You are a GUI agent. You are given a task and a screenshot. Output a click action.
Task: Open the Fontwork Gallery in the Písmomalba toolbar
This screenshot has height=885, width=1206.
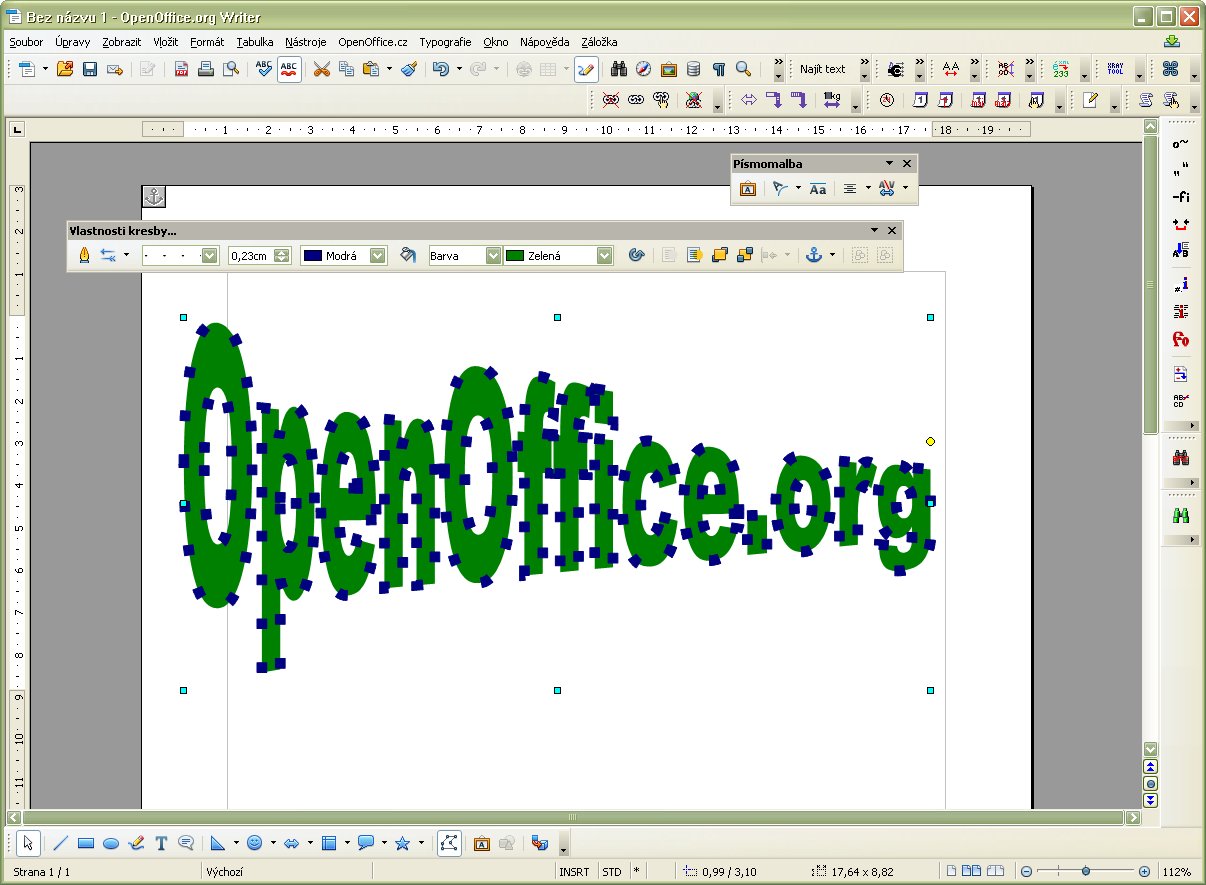click(x=748, y=188)
